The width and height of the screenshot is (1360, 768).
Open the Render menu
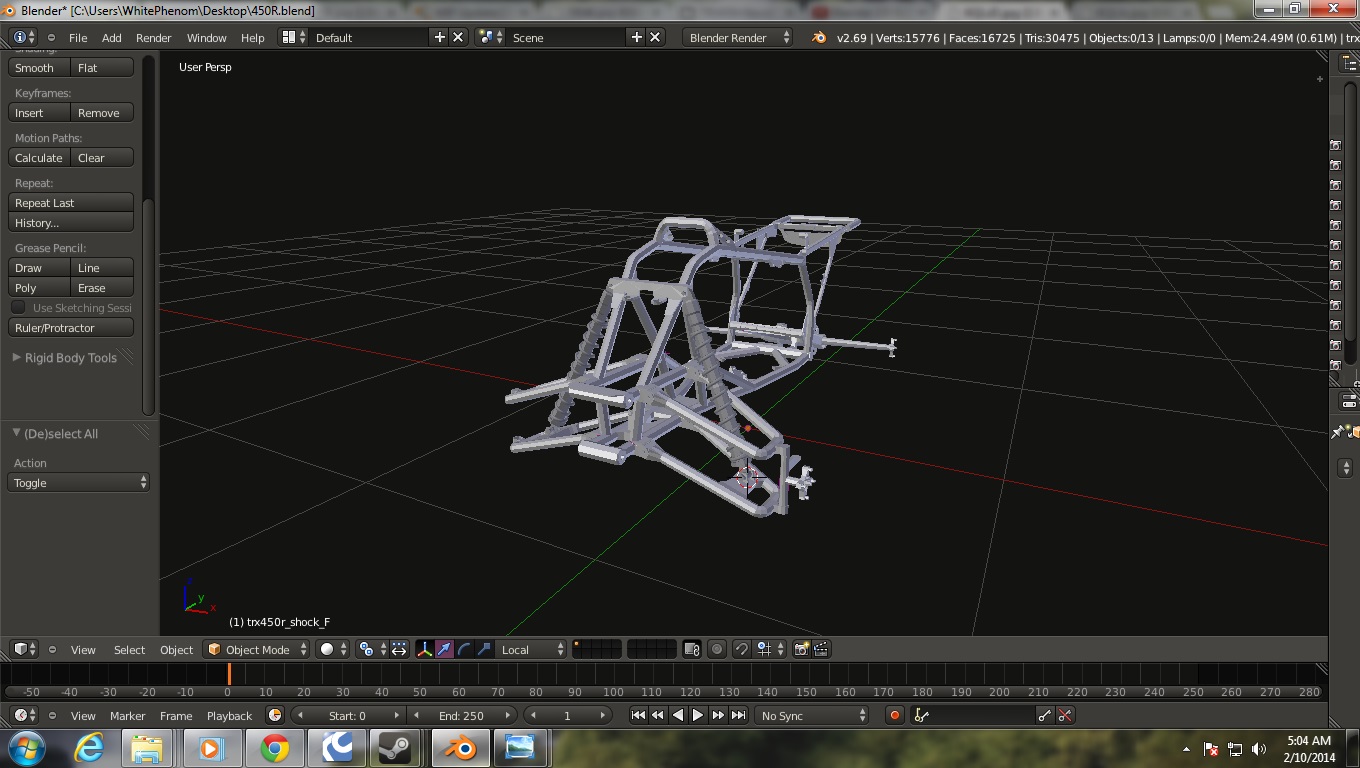click(x=154, y=37)
